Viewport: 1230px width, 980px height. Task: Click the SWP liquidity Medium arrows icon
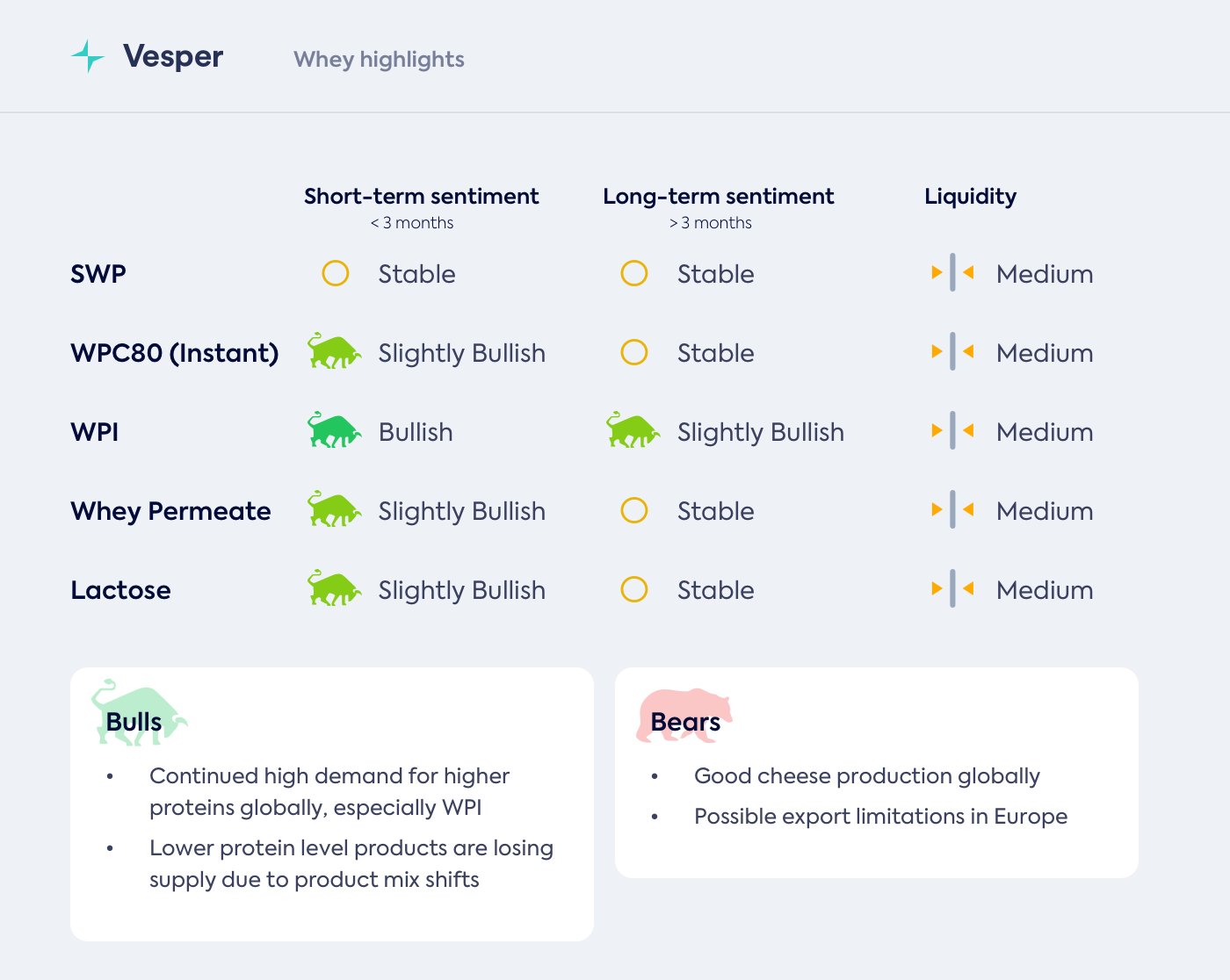(x=952, y=273)
